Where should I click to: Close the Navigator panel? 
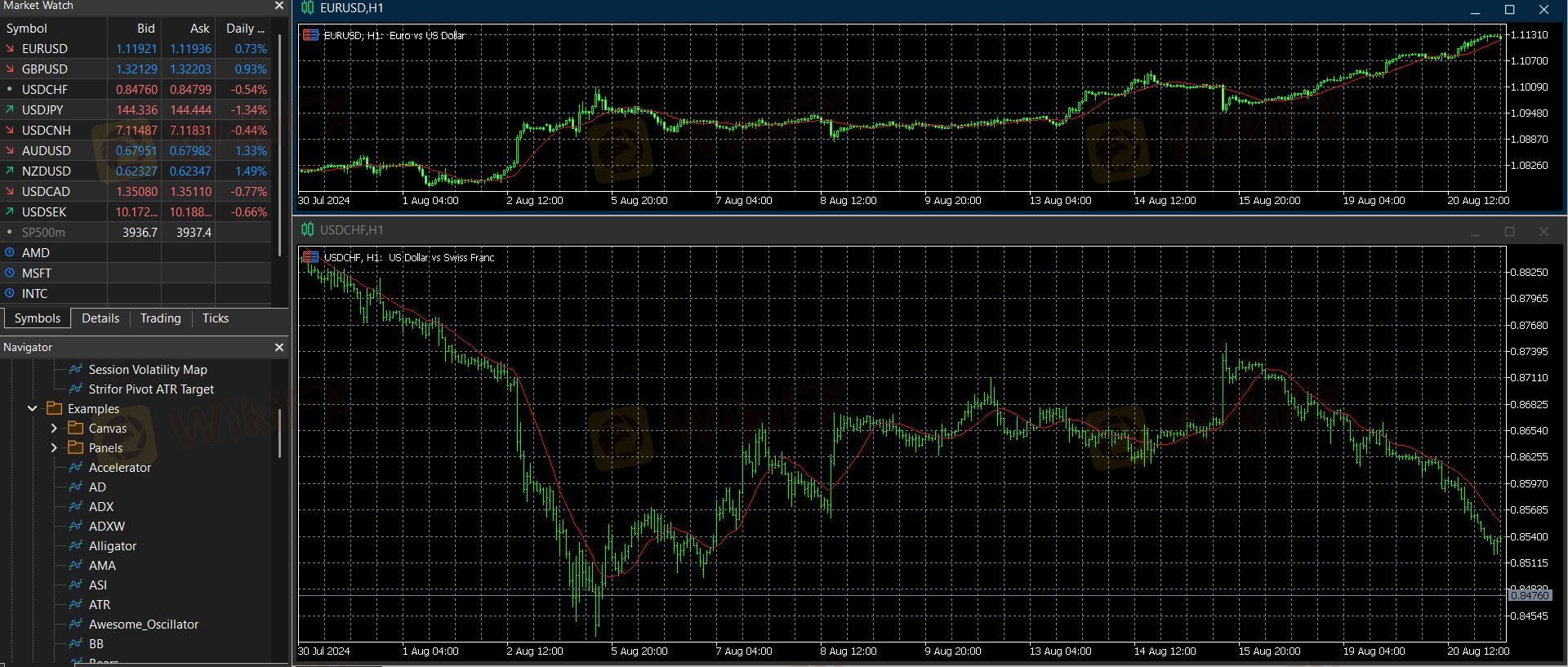[x=278, y=348]
